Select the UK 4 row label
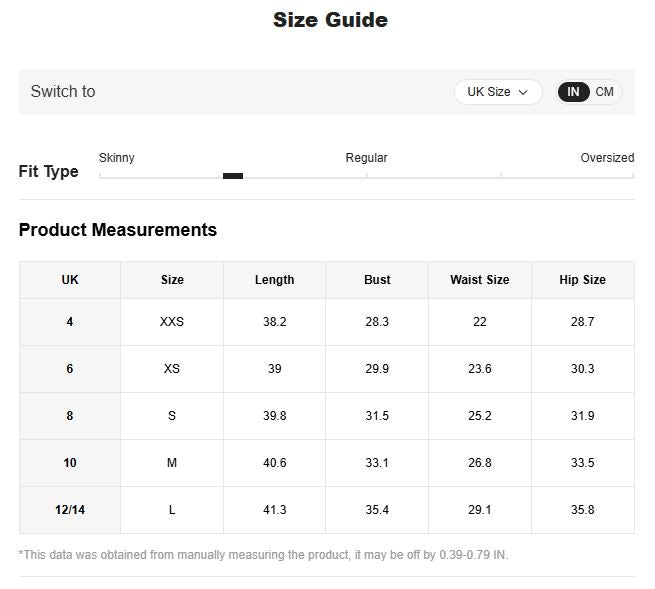The width and height of the screenshot is (655, 589). point(70,322)
